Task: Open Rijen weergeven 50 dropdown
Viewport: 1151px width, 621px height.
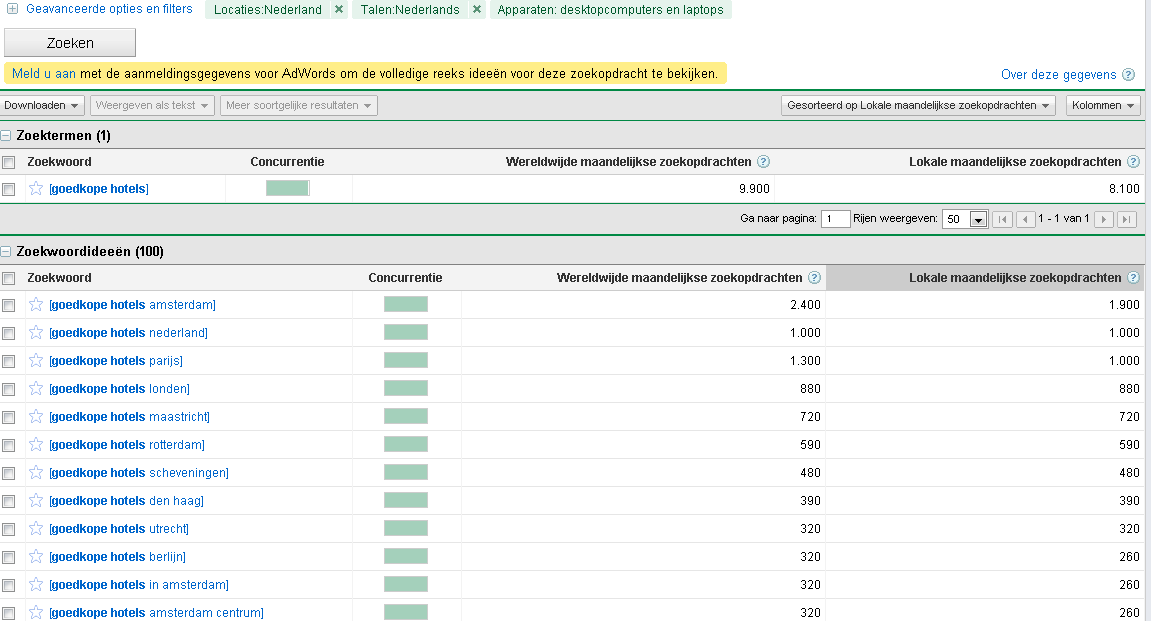Action: click(965, 219)
